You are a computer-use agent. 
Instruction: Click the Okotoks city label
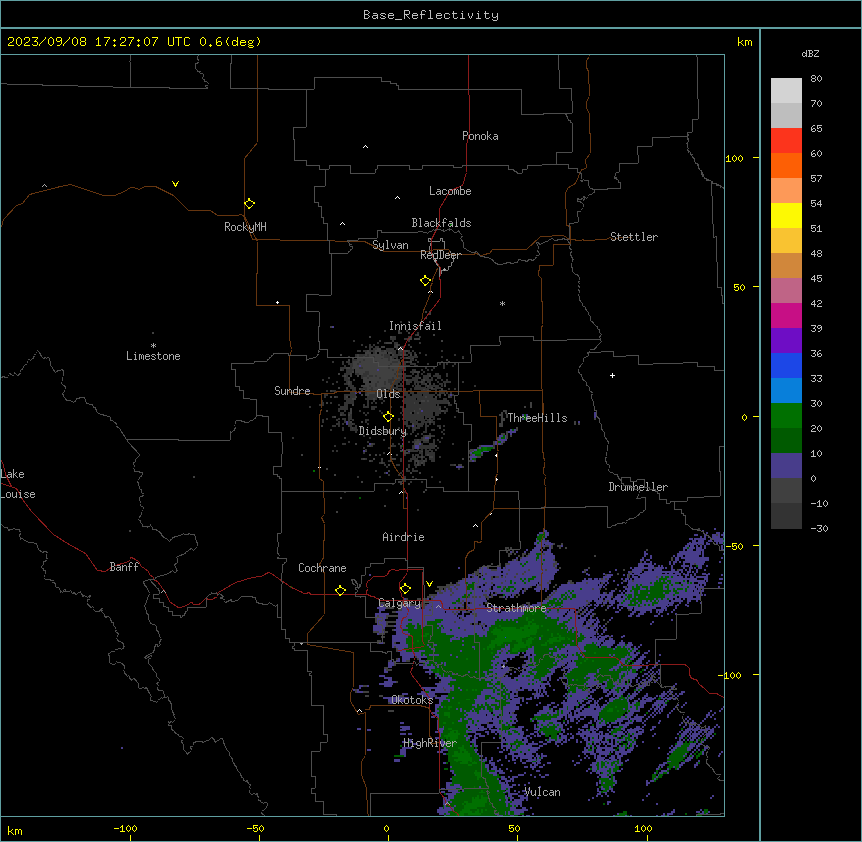click(x=412, y=700)
